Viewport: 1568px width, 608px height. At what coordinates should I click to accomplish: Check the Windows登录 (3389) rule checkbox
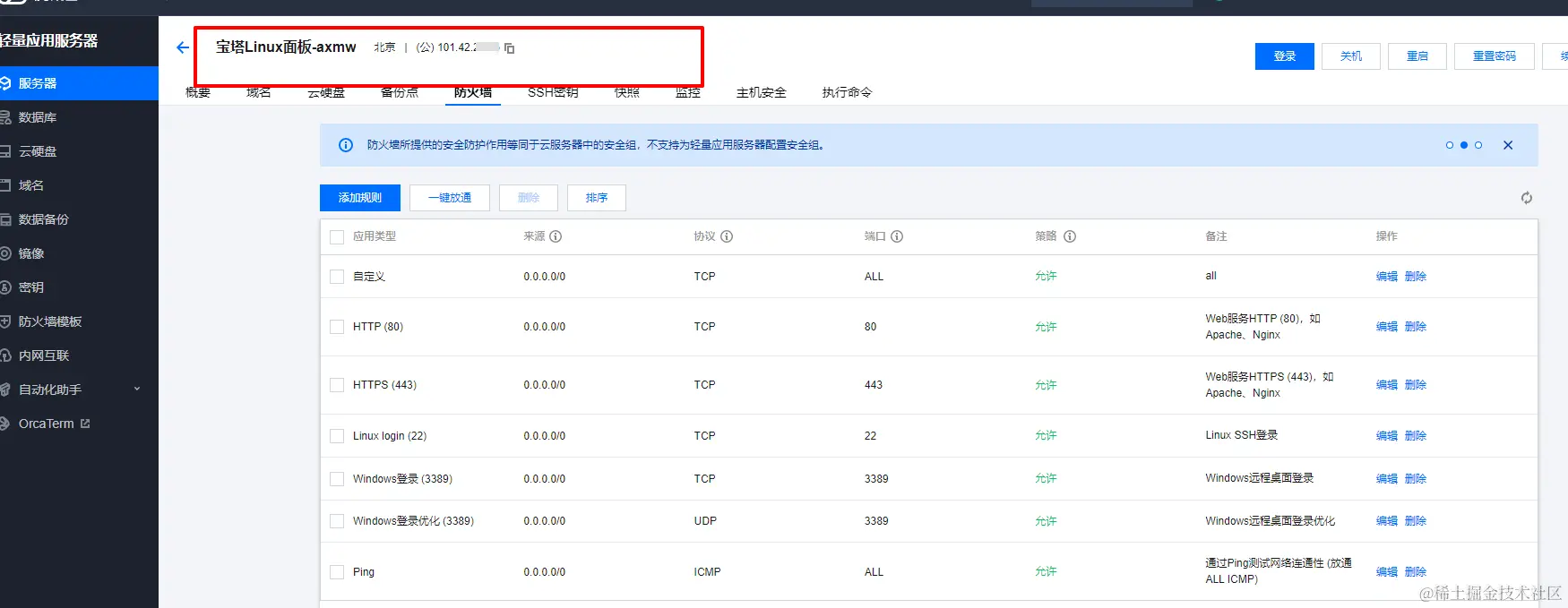click(x=337, y=479)
